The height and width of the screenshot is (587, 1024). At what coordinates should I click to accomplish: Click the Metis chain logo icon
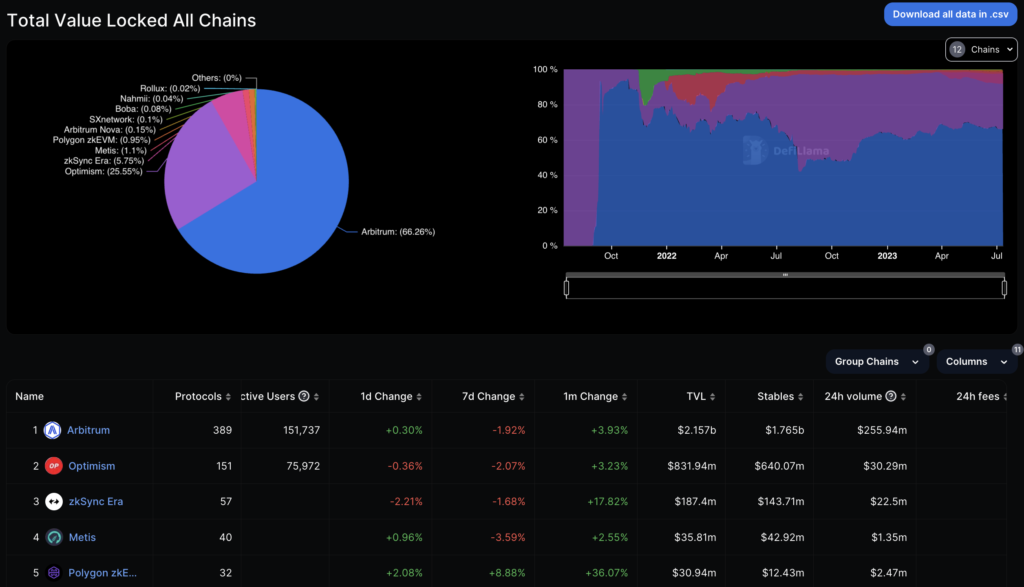54,537
